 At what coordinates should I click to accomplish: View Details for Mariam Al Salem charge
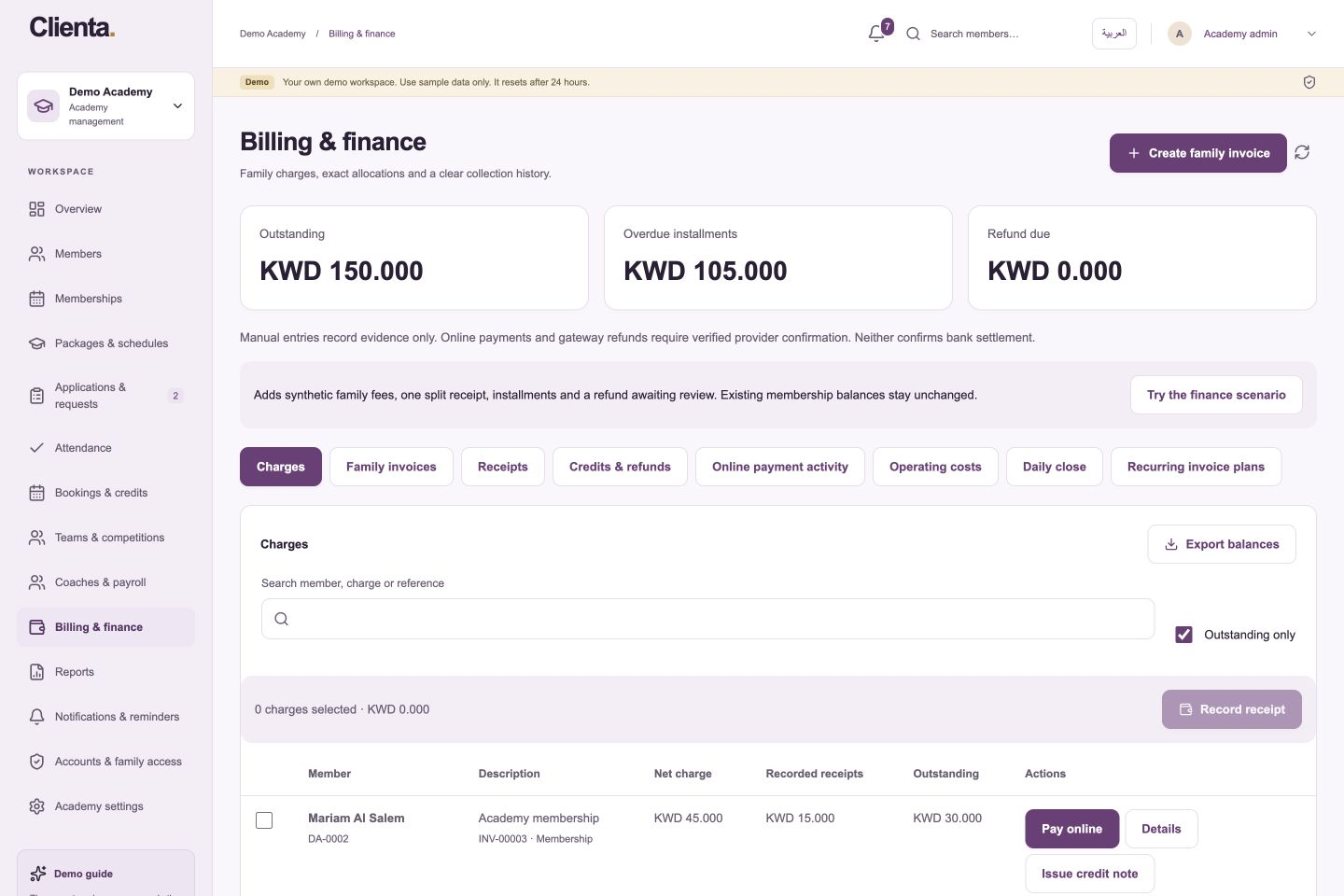click(x=1161, y=829)
